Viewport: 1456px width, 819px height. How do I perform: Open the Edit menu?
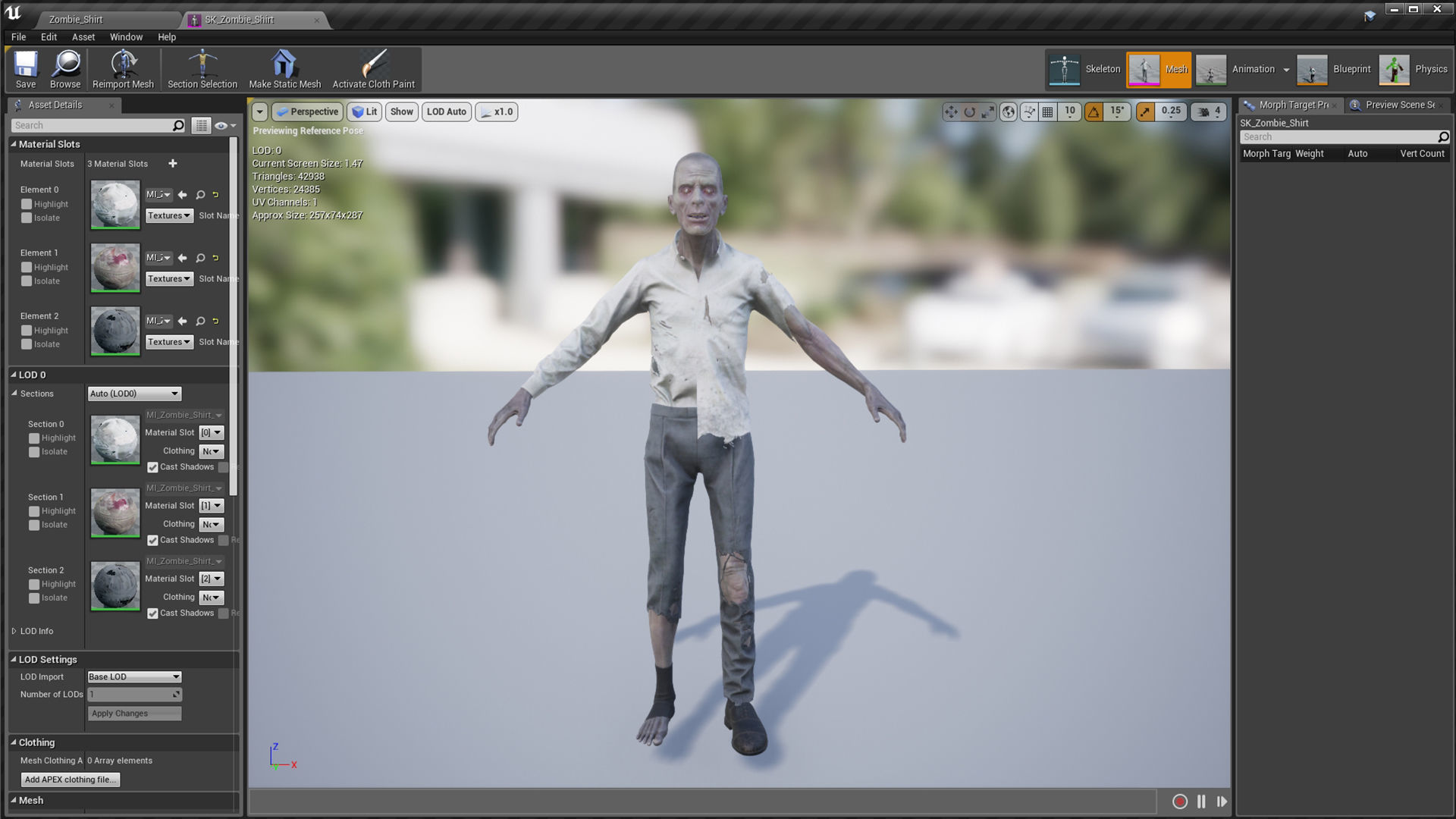pos(49,37)
